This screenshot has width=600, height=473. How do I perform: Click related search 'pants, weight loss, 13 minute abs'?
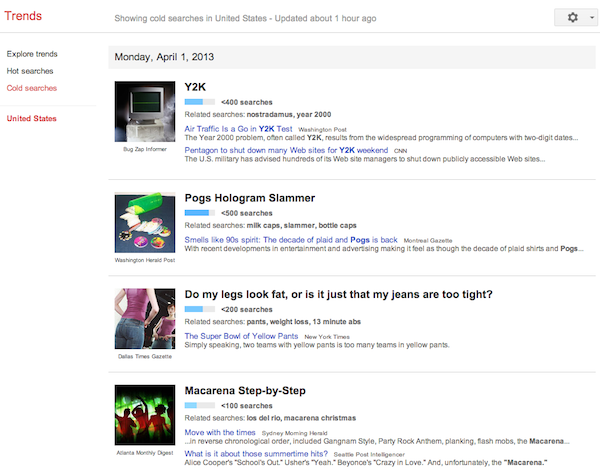point(304,322)
